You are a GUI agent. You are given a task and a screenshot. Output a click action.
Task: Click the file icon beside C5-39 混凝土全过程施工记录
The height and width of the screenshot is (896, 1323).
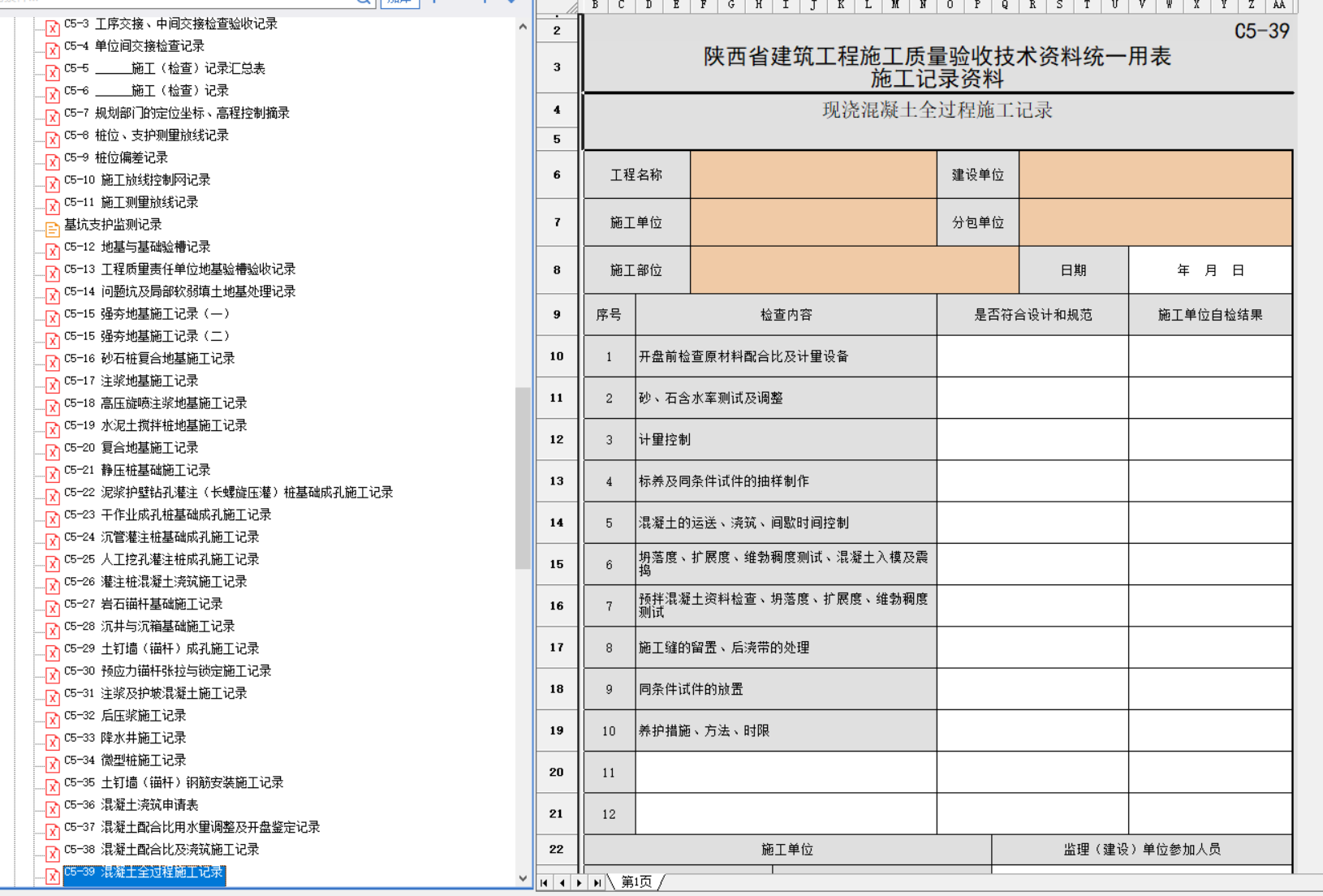(53, 876)
